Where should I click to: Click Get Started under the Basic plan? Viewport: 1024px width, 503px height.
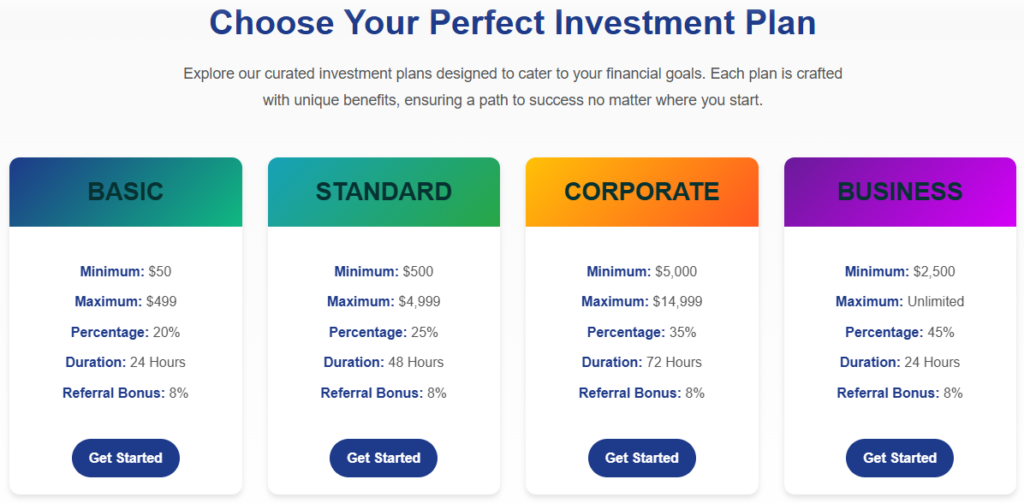[x=125, y=458]
